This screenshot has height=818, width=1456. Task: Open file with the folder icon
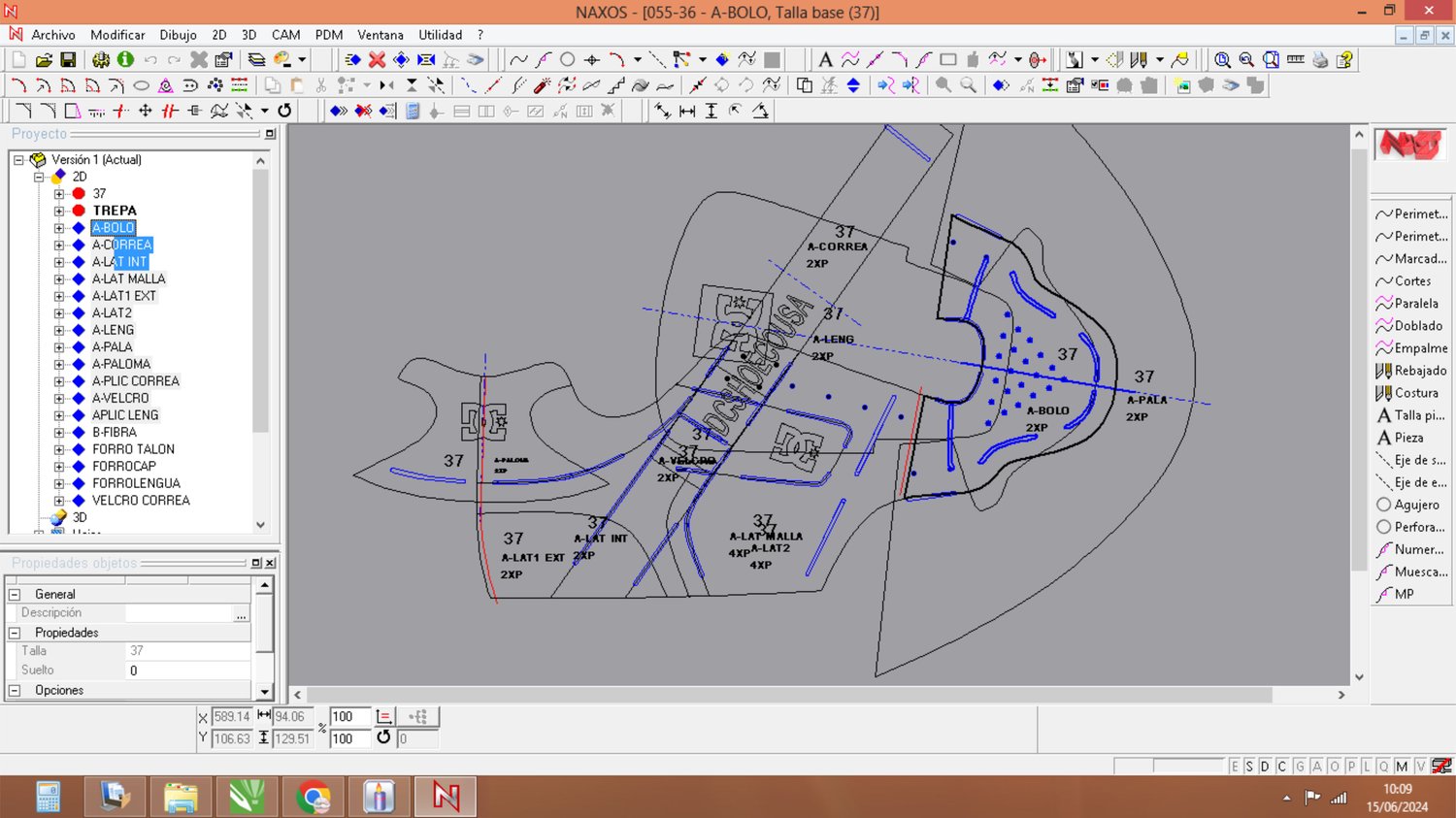click(44, 60)
